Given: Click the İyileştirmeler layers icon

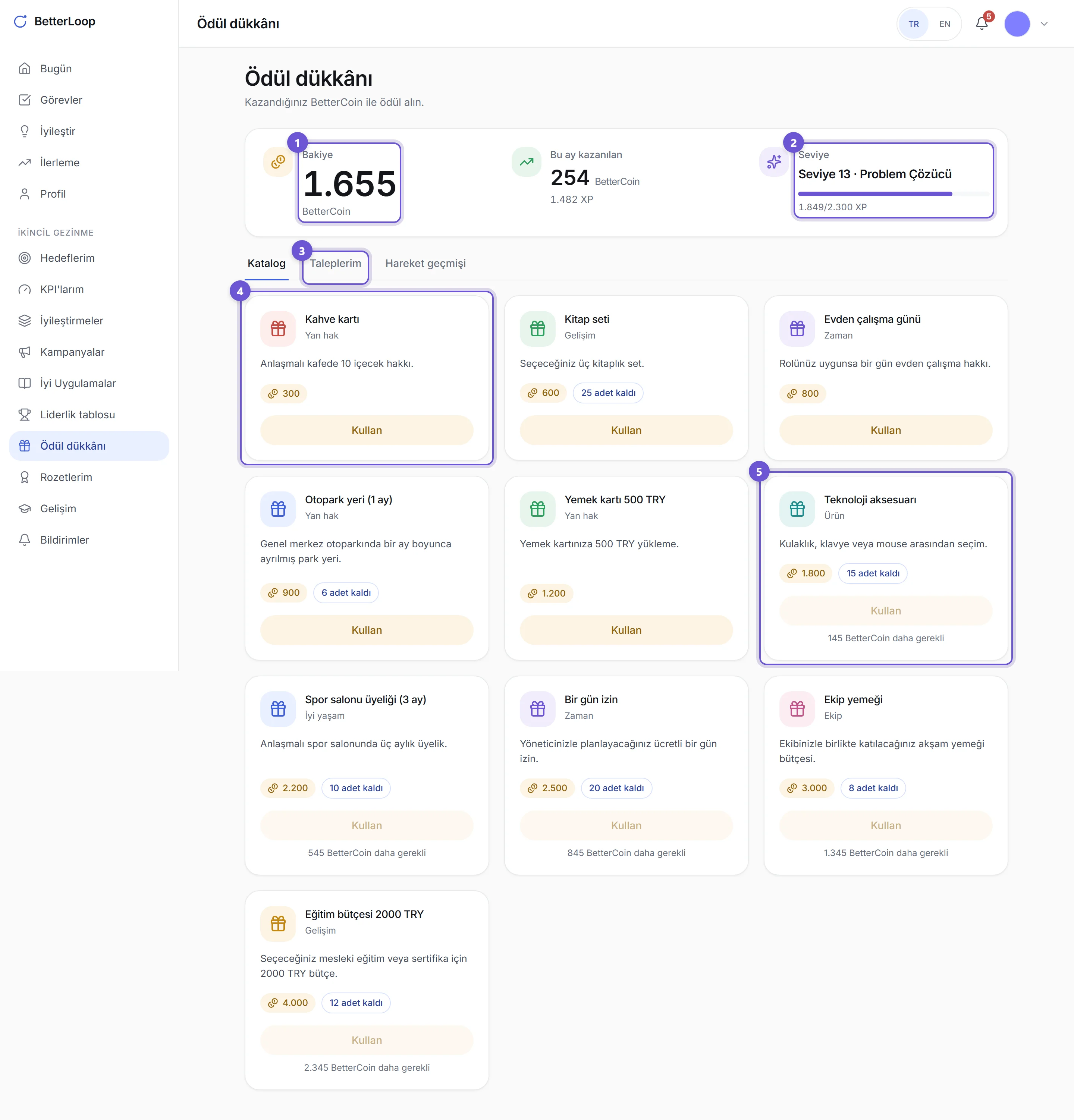Looking at the screenshot, I should [x=25, y=321].
